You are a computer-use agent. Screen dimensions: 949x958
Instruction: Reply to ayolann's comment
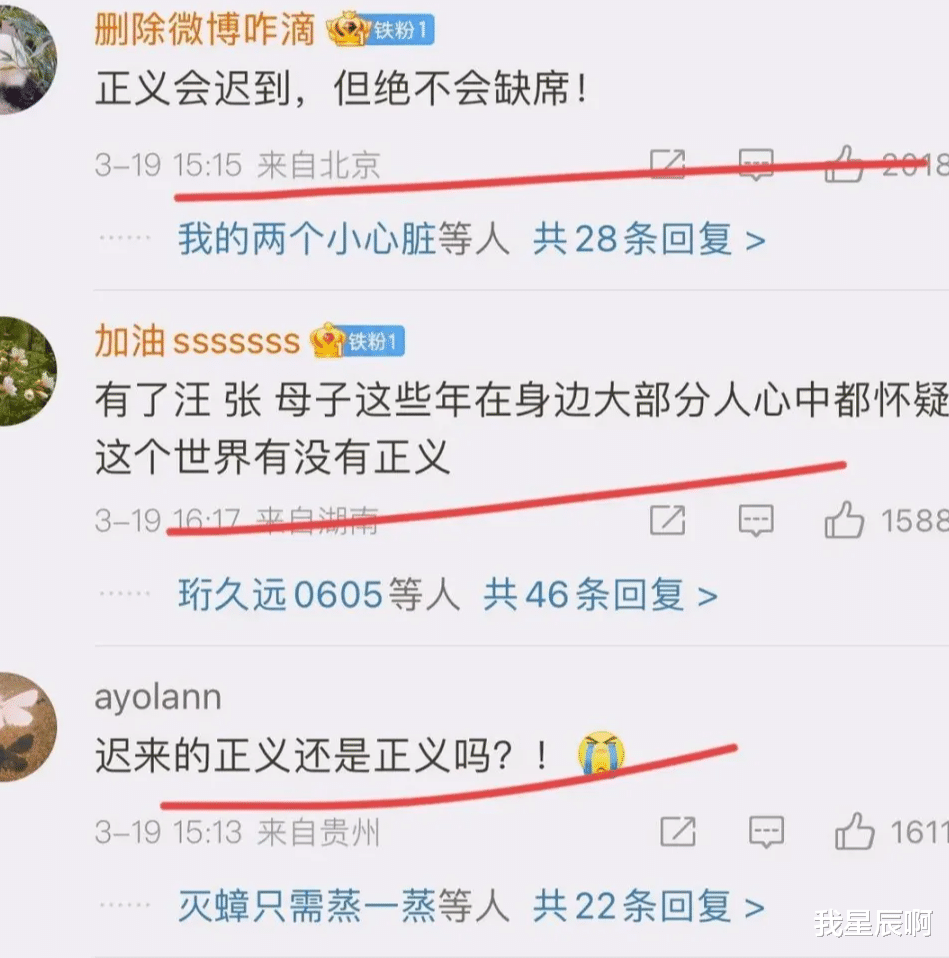pos(766,832)
